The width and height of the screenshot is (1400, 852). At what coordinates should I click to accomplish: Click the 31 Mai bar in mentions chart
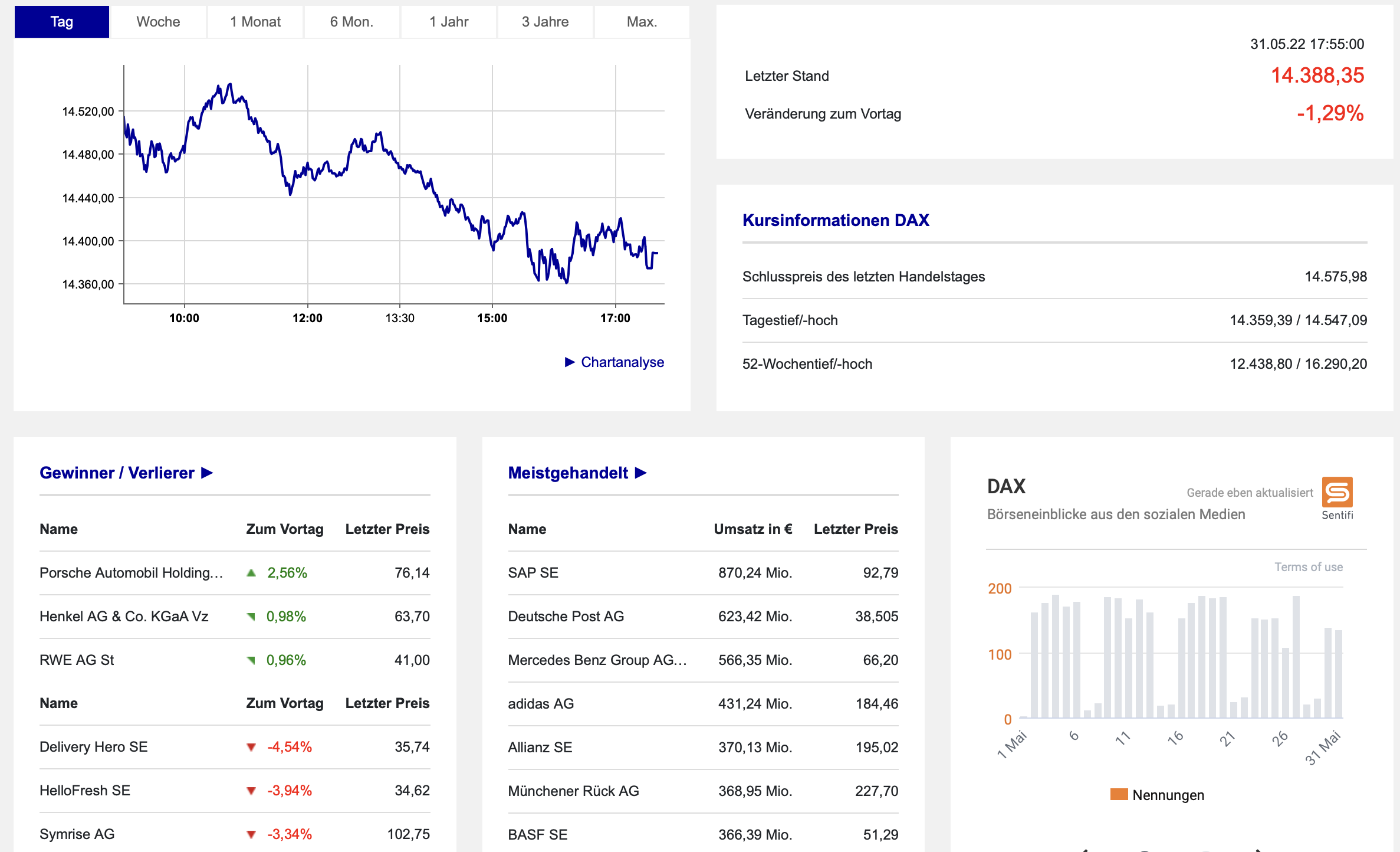[1339, 673]
